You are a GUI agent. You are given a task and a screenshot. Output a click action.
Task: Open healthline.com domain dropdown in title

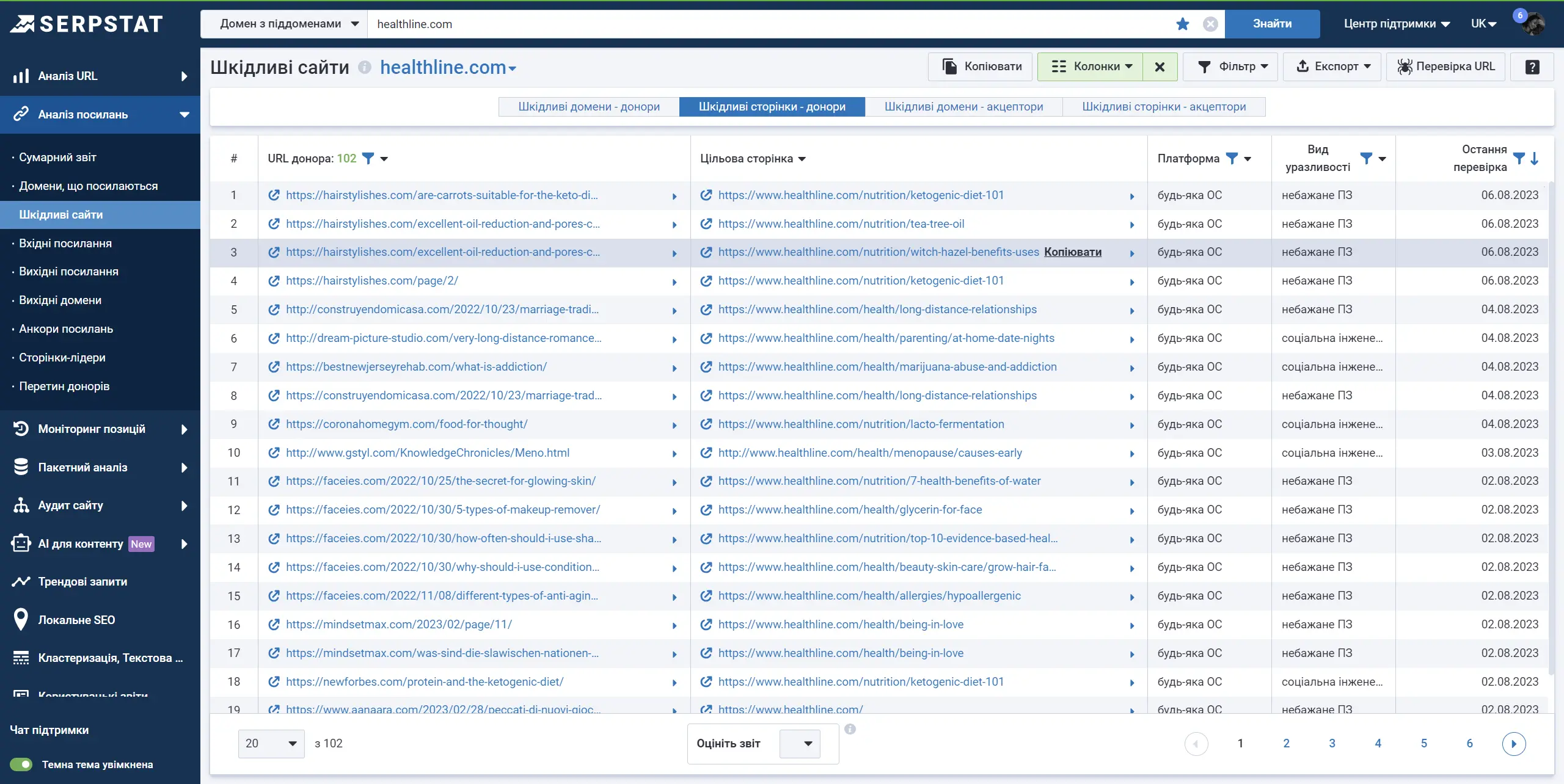[x=448, y=67]
